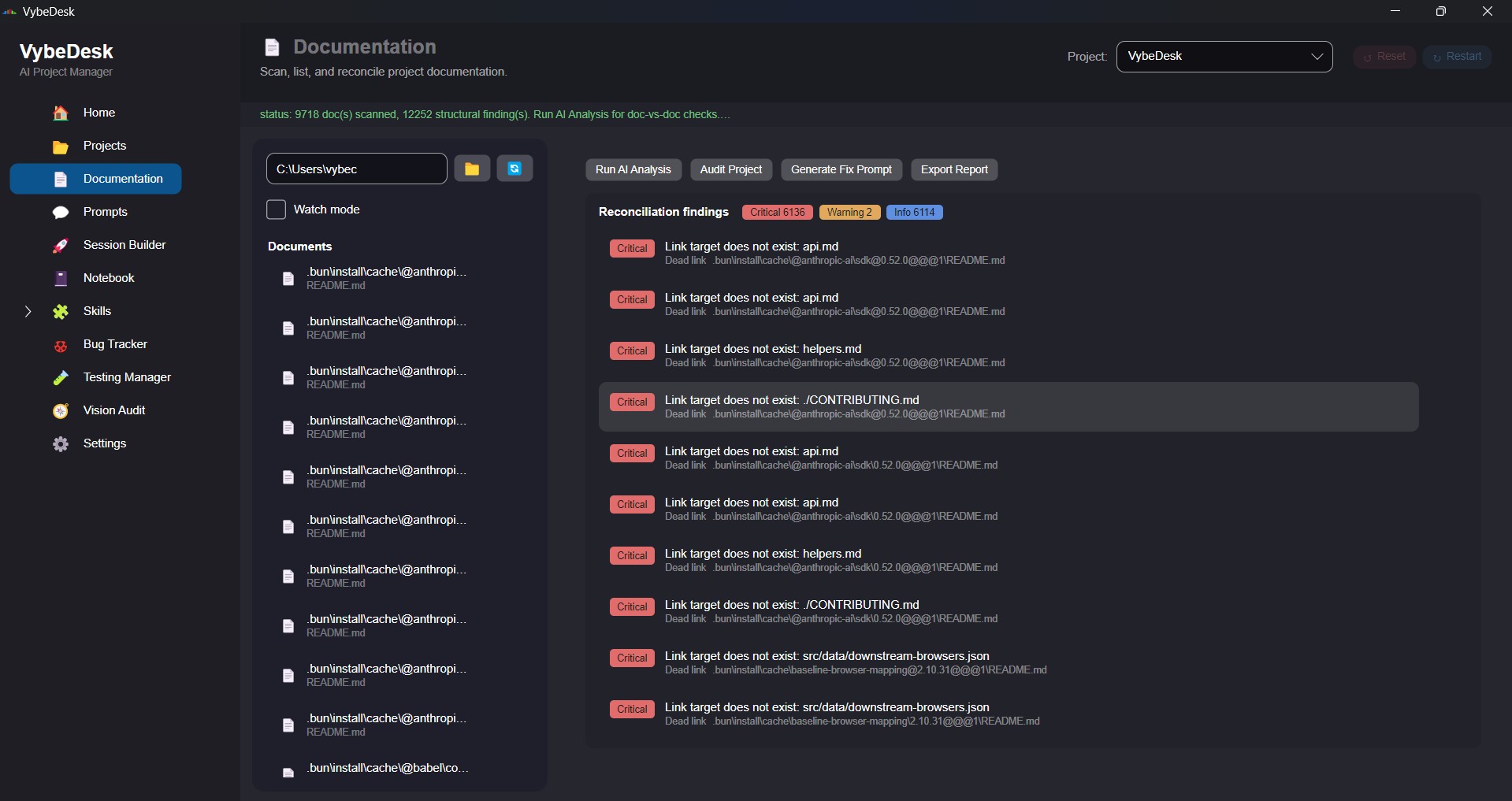The width and height of the screenshot is (1512, 801).
Task: Click the VybeDesk AI Project Manager title
Action: coord(66,60)
